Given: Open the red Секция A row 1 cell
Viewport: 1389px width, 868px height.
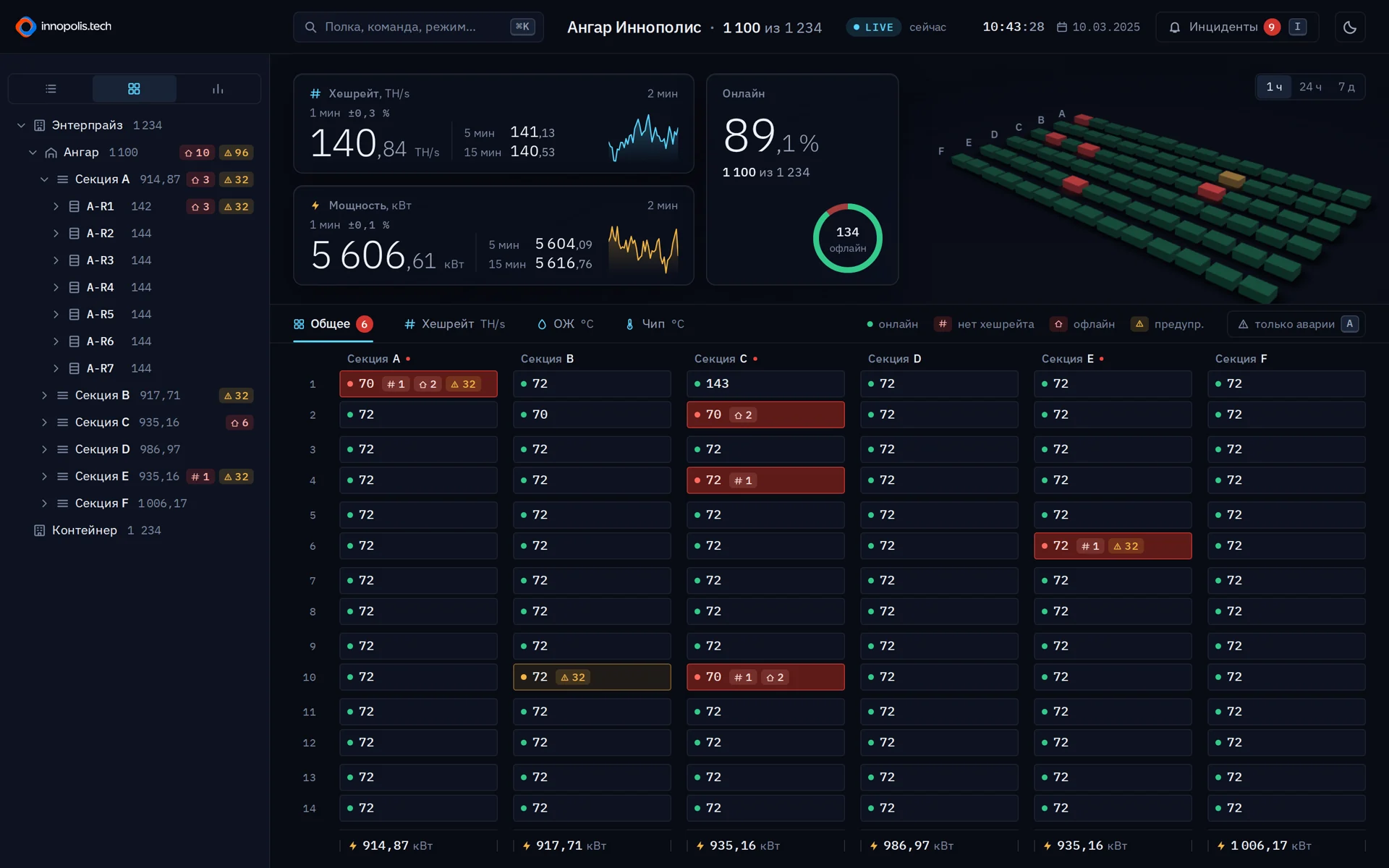Looking at the screenshot, I should (418, 384).
